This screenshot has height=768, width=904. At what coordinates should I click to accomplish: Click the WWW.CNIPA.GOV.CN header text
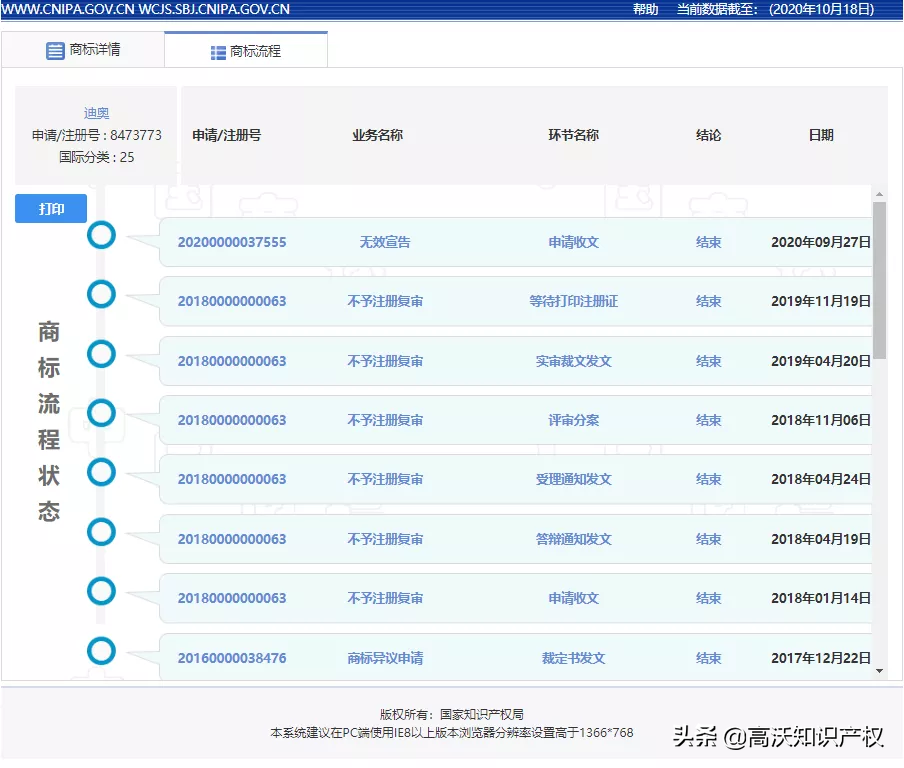[x=73, y=9]
